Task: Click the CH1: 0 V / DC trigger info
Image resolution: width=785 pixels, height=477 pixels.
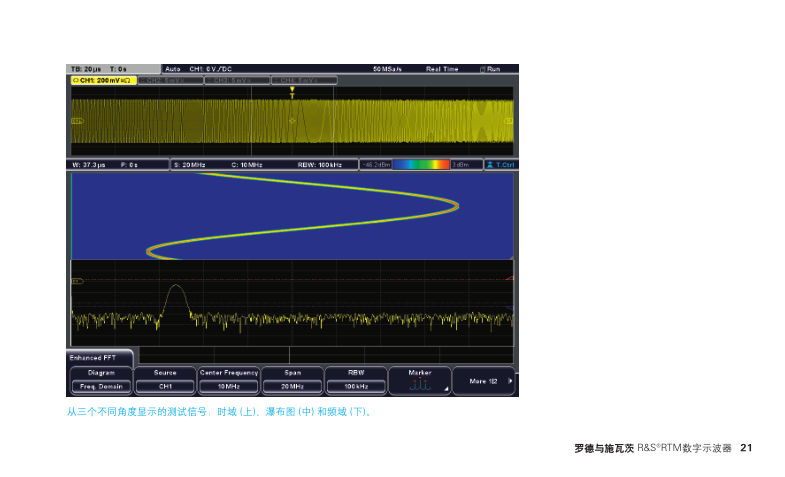Action: (210, 69)
